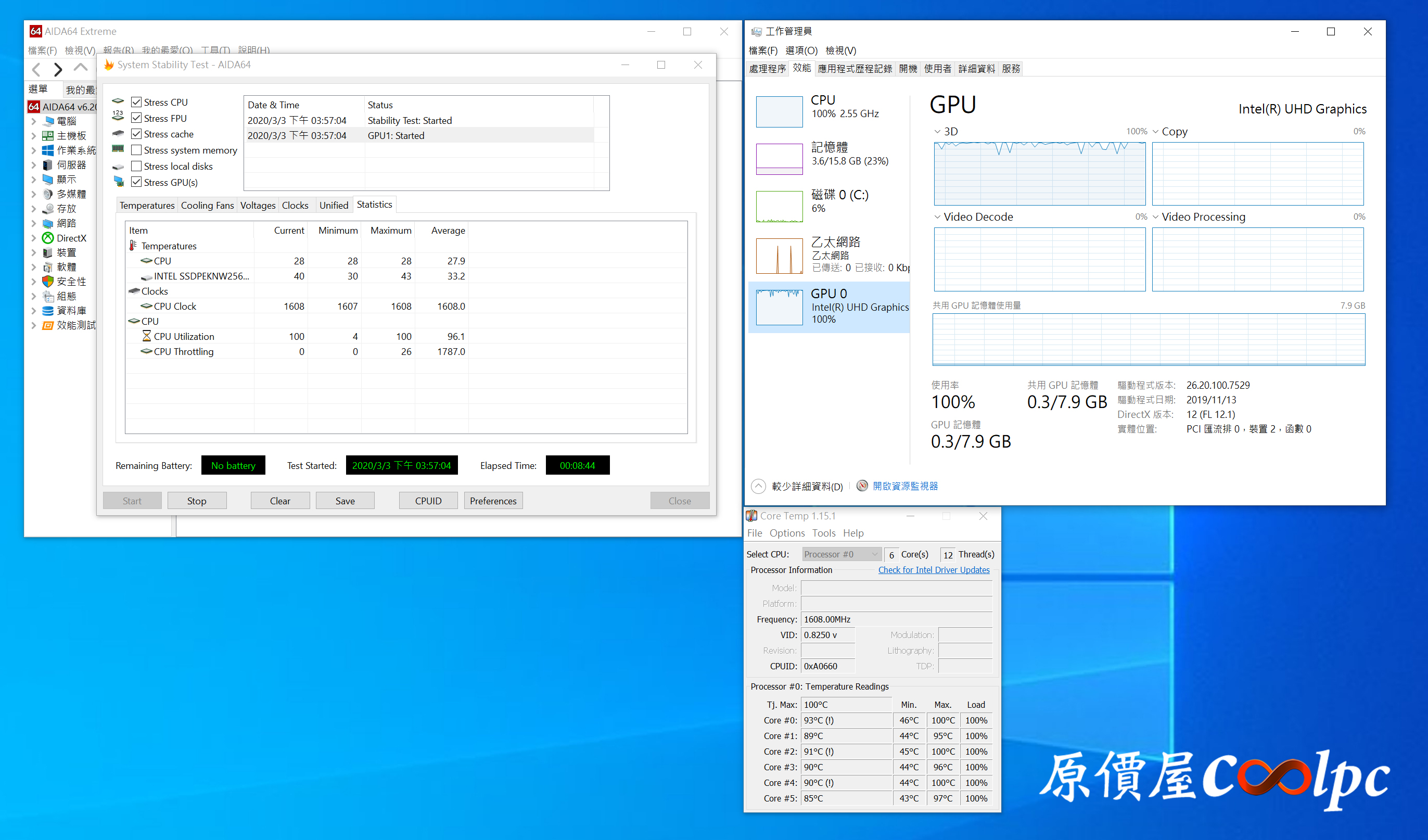
Task: Enable Stress local disks checkbox
Action: 136,166
